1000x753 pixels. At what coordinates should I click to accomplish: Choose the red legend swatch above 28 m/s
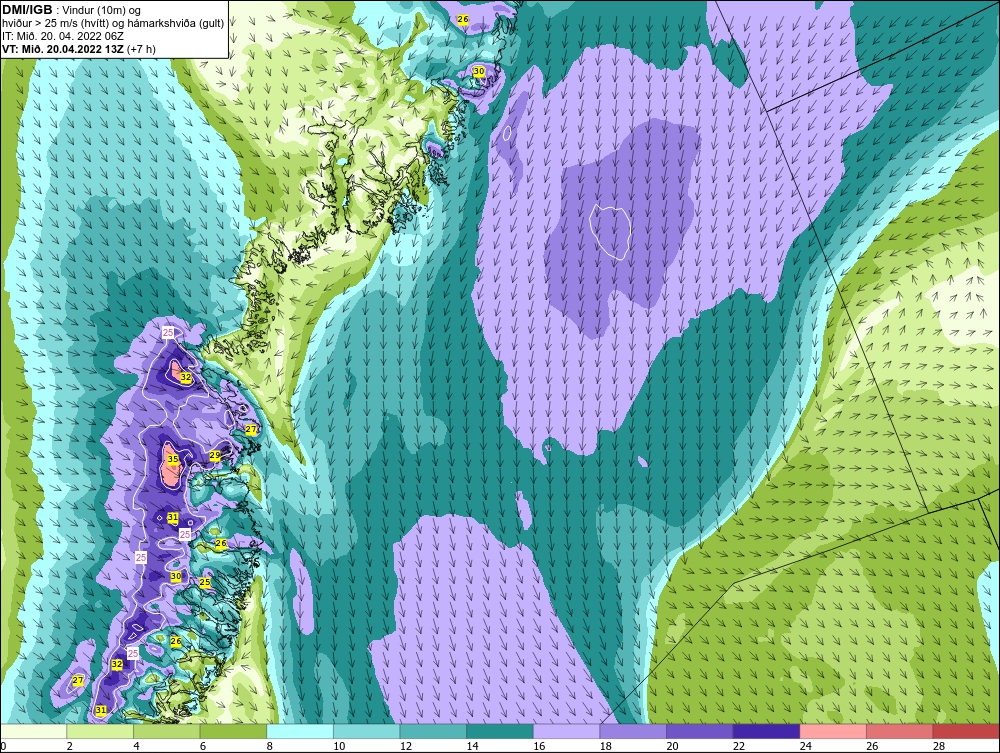(x=966, y=731)
